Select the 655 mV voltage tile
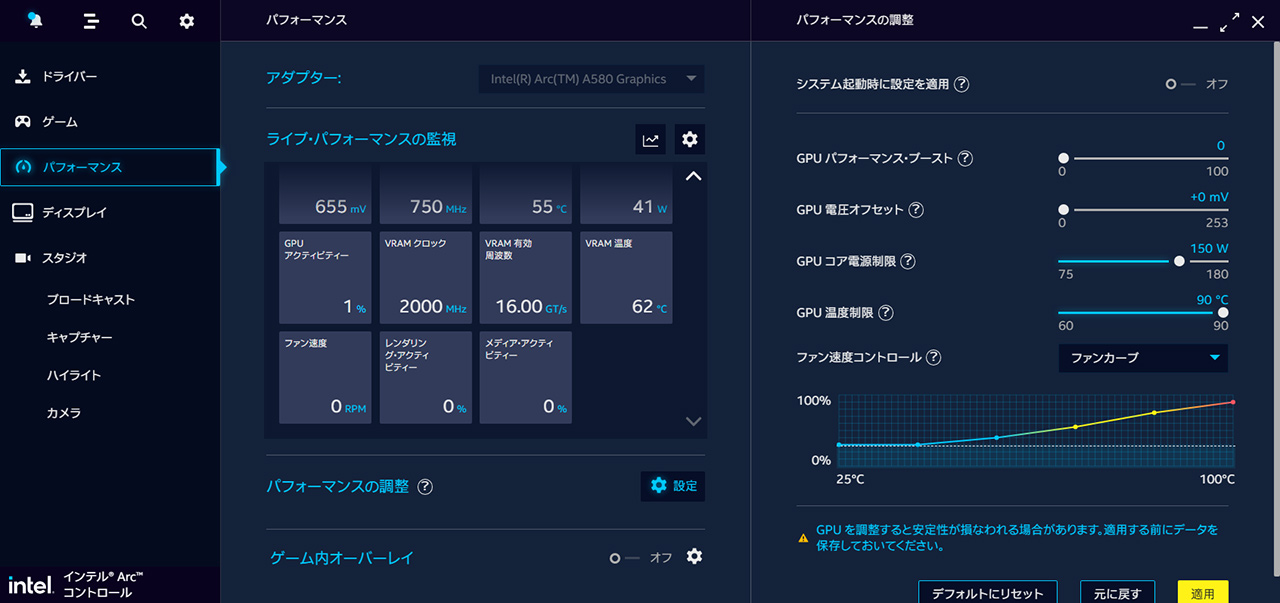The width and height of the screenshot is (1280, 603). [325, 196]
